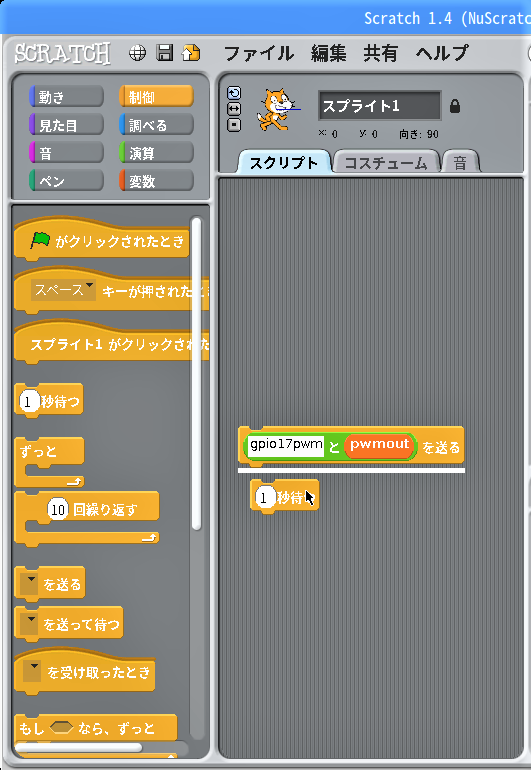
Task: Click the スプライト1 がクリックされたとき block
Action: tap(112, 343)
